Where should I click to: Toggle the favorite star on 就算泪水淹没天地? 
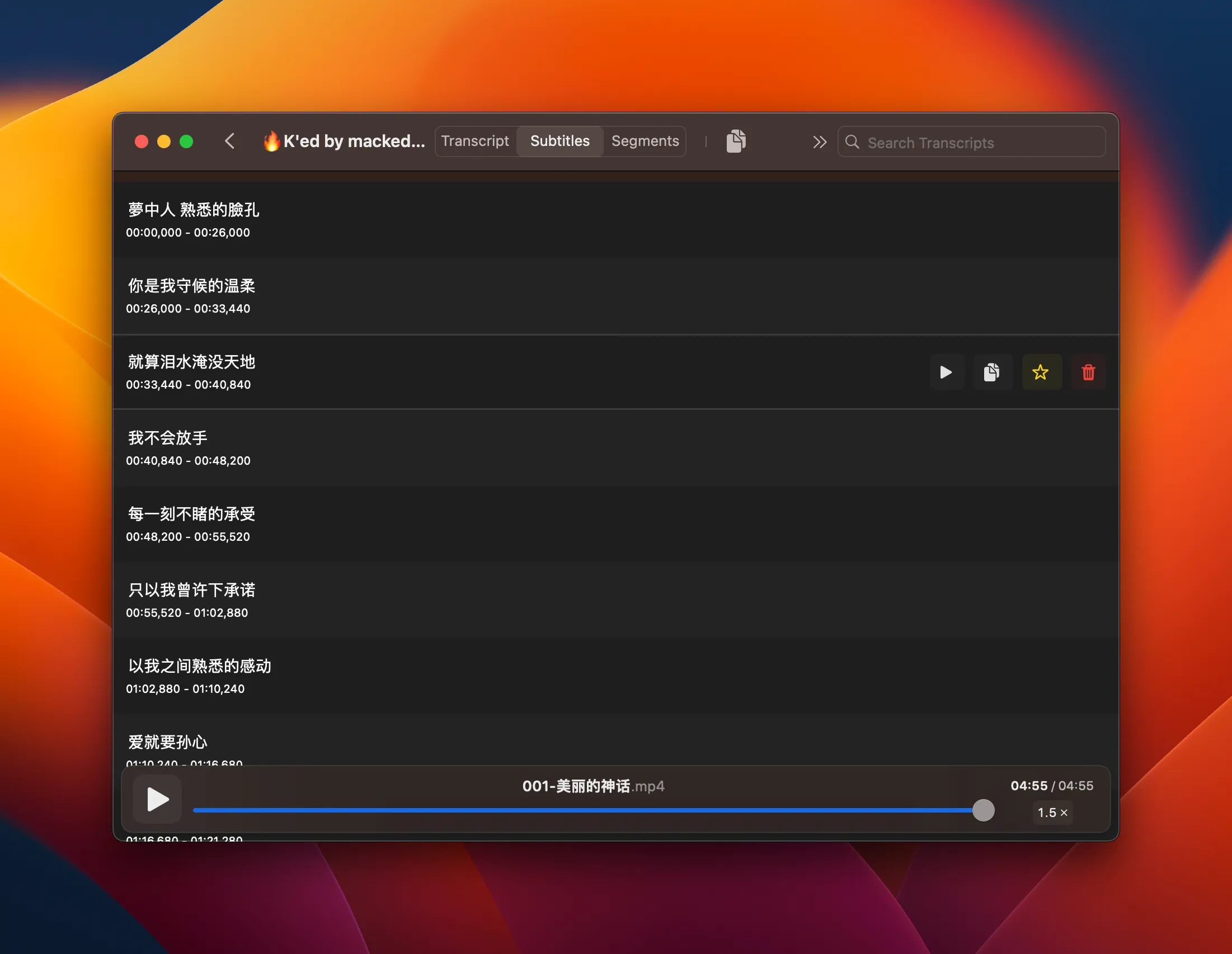pyautogui.click(x=1041, y=372)
